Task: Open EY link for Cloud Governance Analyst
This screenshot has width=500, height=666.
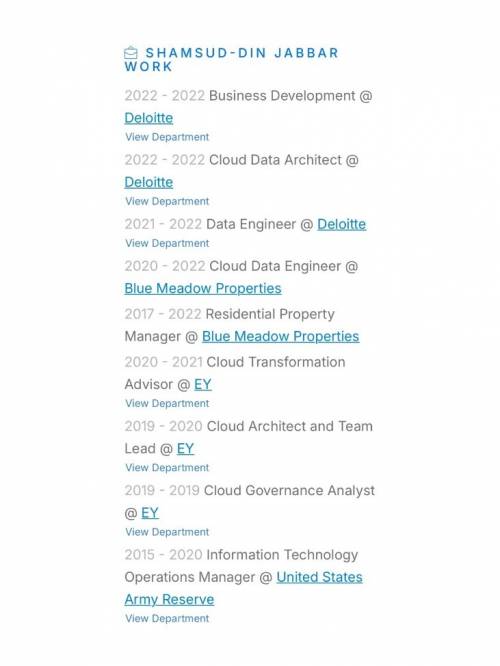Action: [150, 513]
